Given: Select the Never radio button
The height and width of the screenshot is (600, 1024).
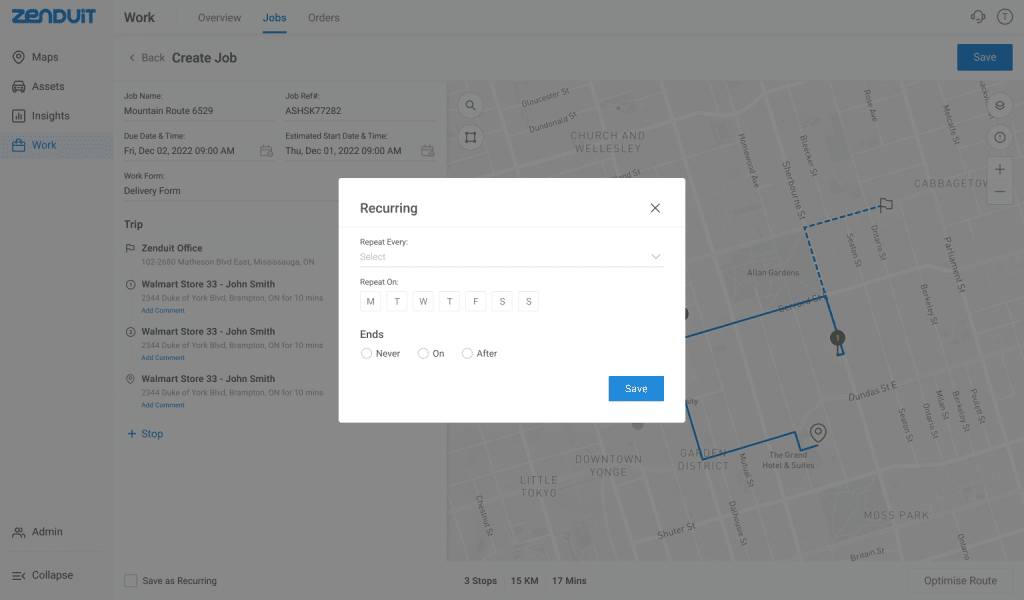Looking at the screenshot, I should (x=366, y=354).
